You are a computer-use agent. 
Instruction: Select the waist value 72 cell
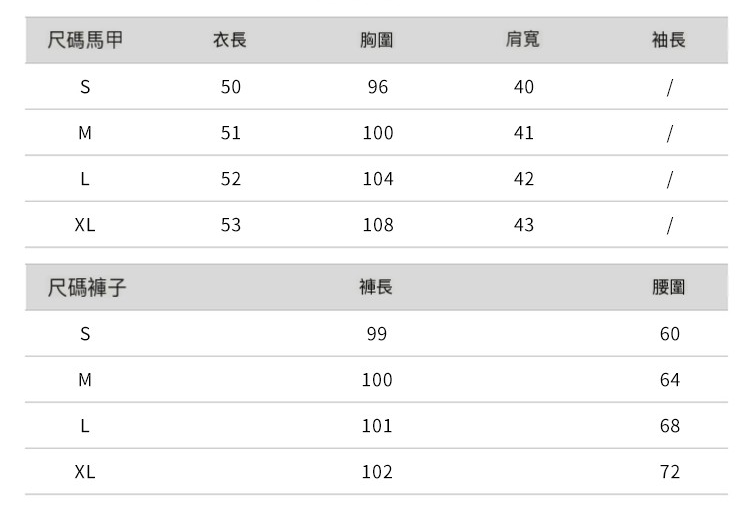point(669,472)
